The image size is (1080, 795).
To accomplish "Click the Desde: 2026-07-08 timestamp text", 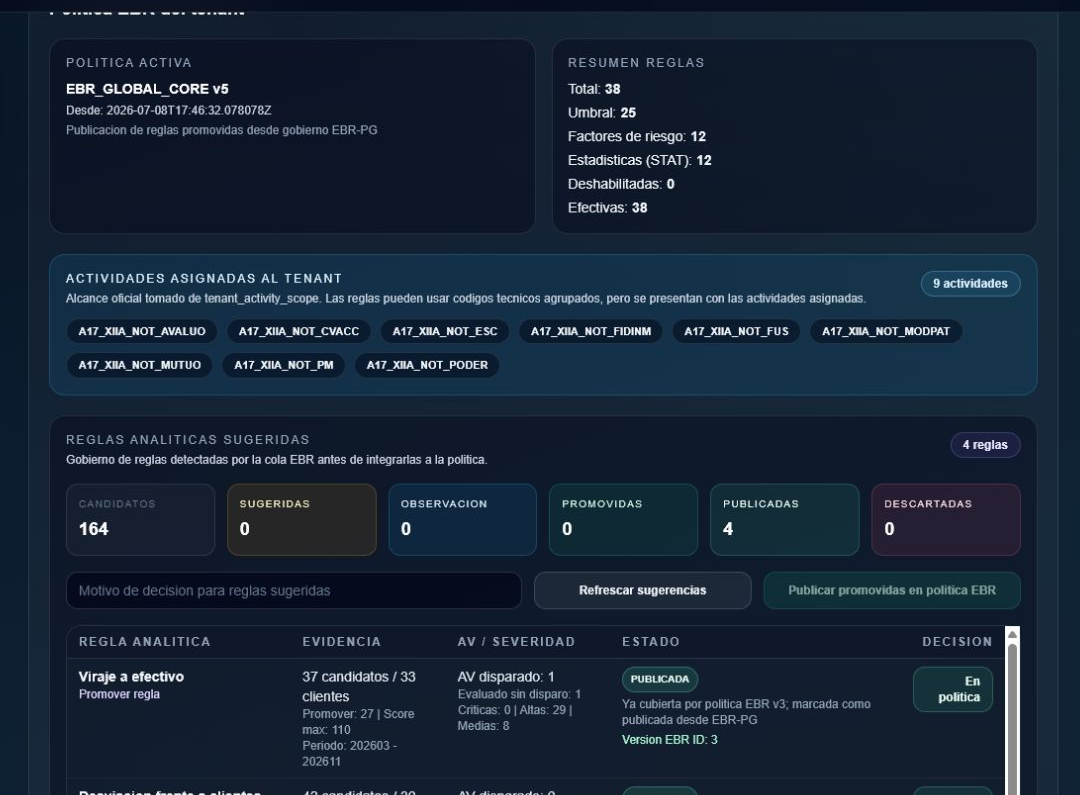I will (169, 110).
